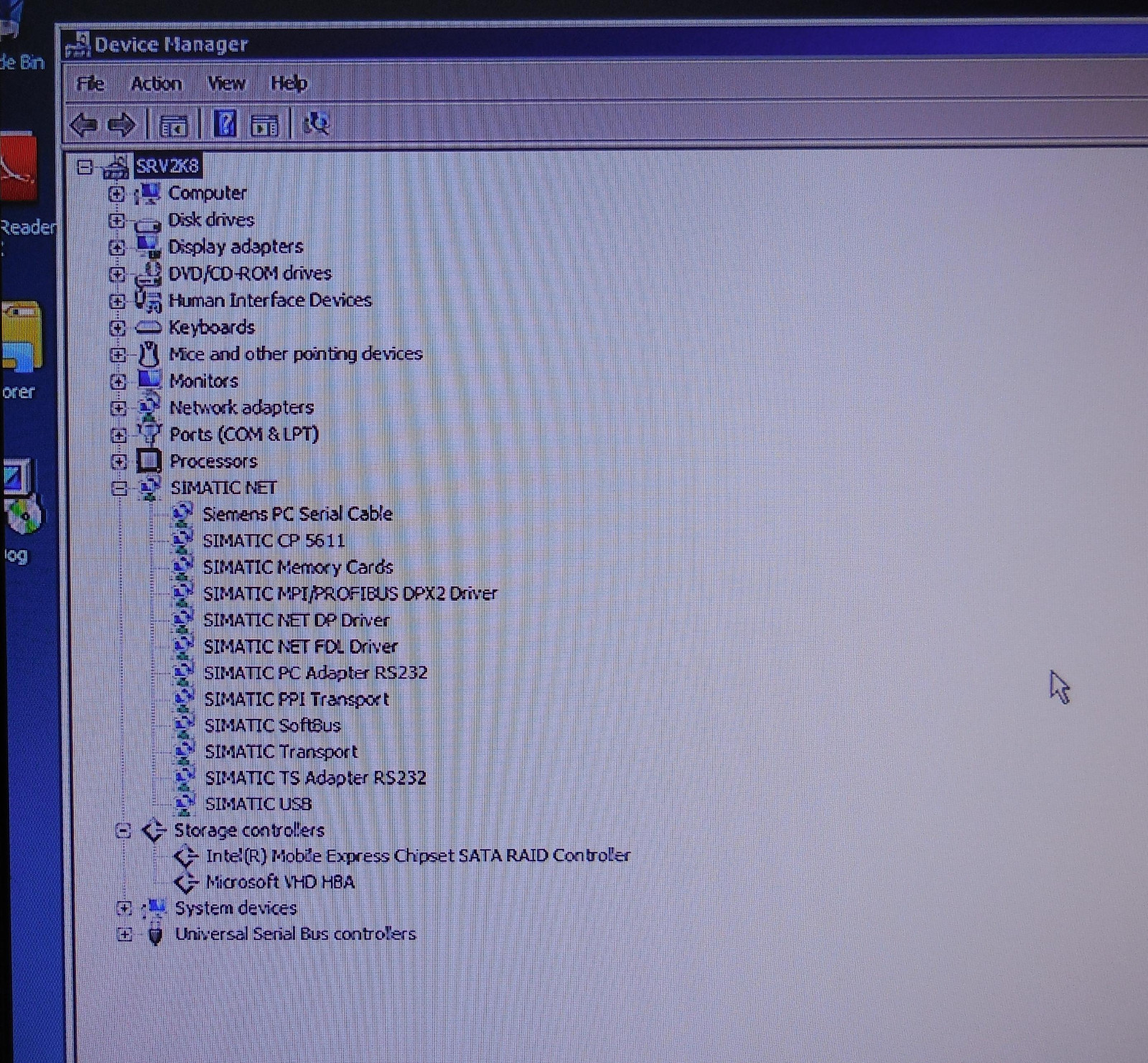Select SIMATIC NET FDL Driver
Viewport: 1148px width, 1063px height.
tap(301, 647)
